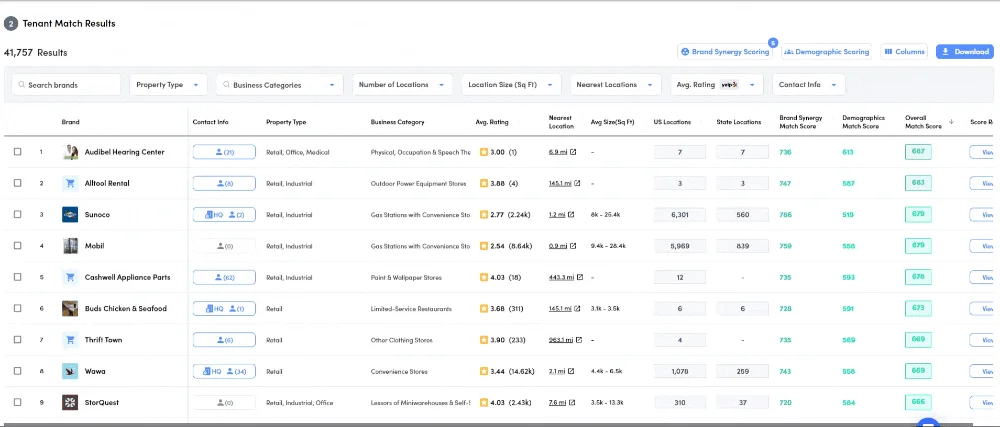
Task: Open Cashwell Appliance Parts contacts (62)
Action: click(224, 277)
